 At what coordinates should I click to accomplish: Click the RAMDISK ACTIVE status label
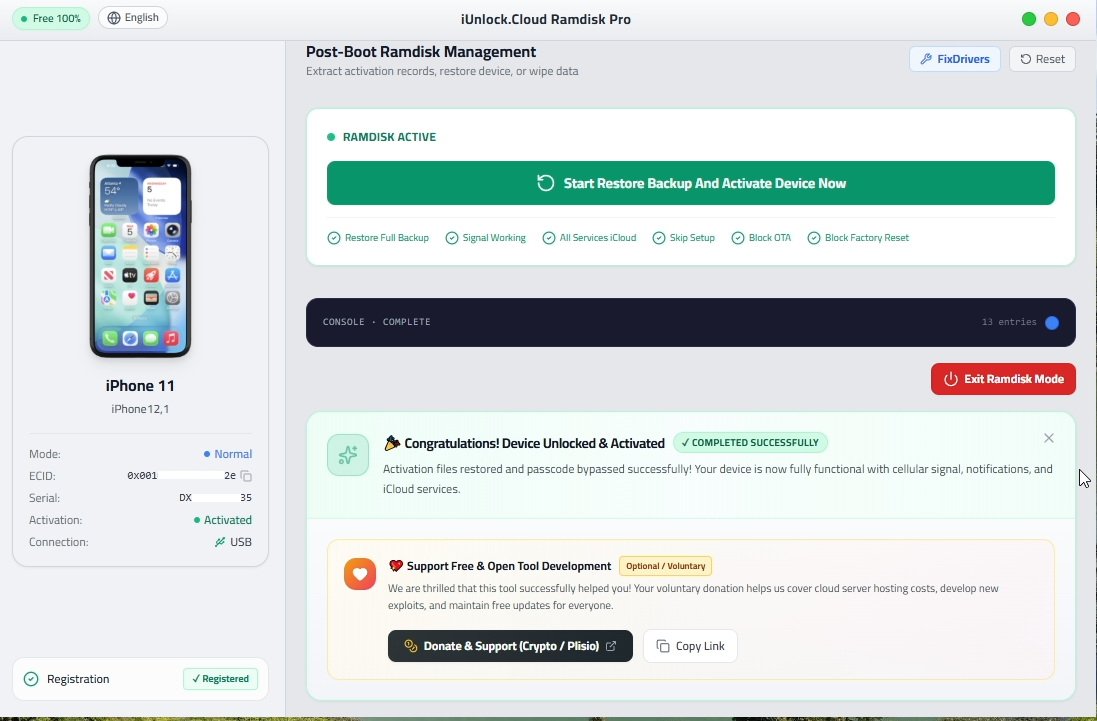389,137
